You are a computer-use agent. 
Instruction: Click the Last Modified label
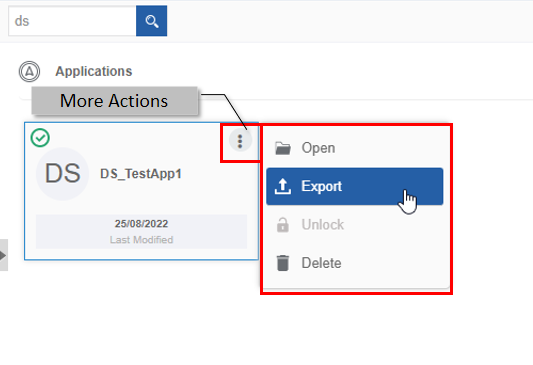[141, 240]
